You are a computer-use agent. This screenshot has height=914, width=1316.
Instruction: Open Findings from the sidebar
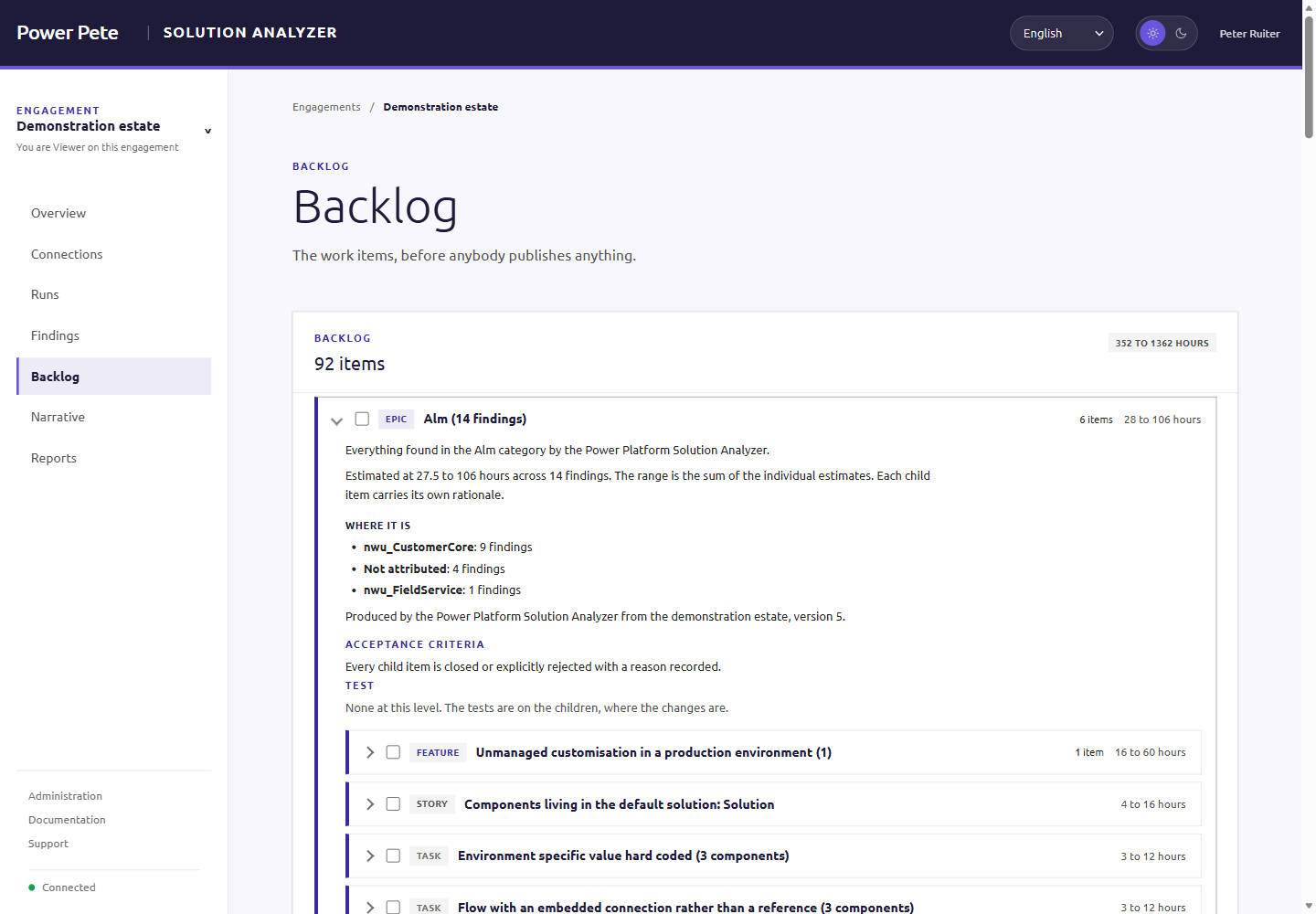click(x=113, y=335)
